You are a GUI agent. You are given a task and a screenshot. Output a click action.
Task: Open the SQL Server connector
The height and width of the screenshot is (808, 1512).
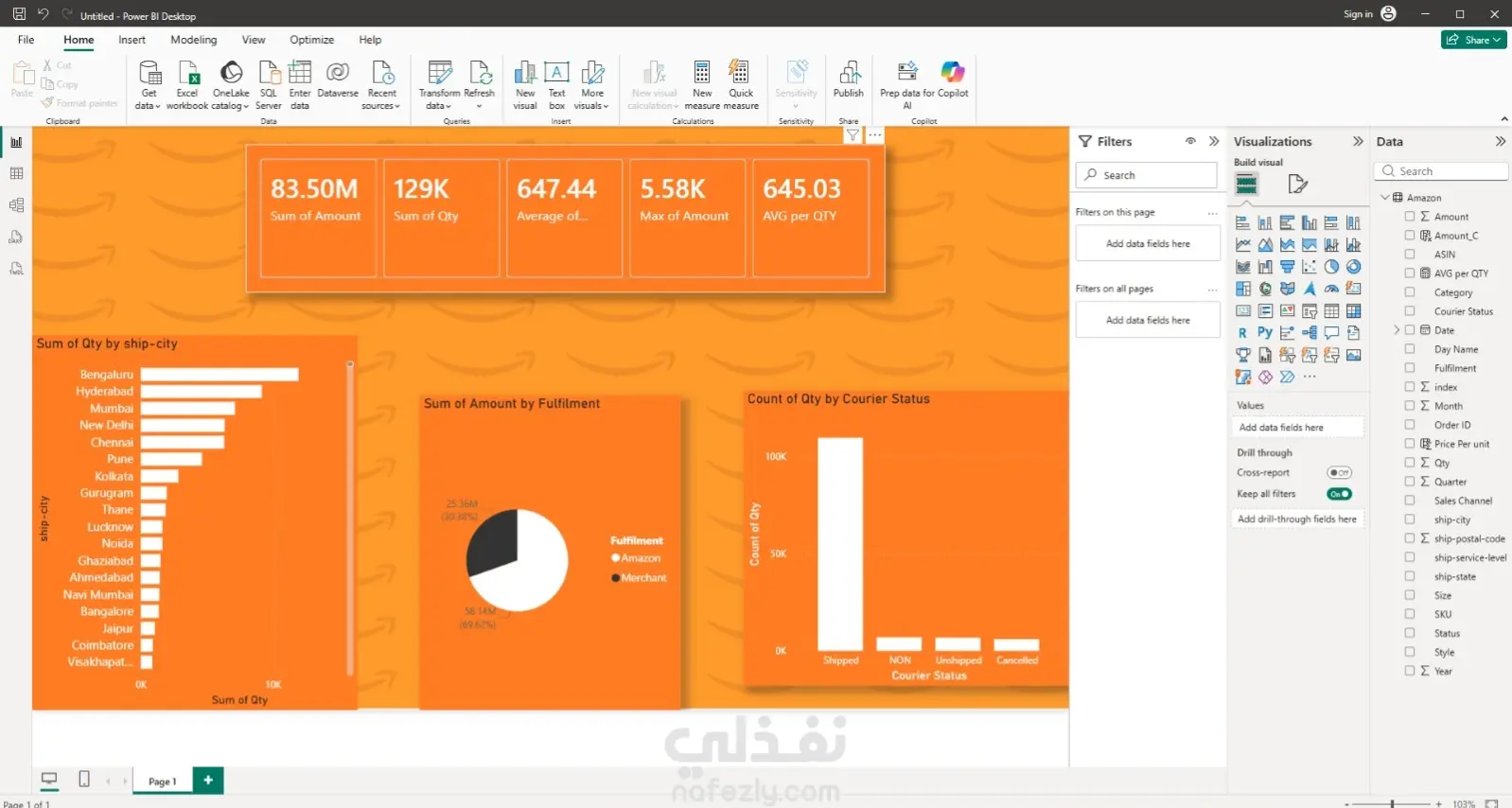(269, 85)
